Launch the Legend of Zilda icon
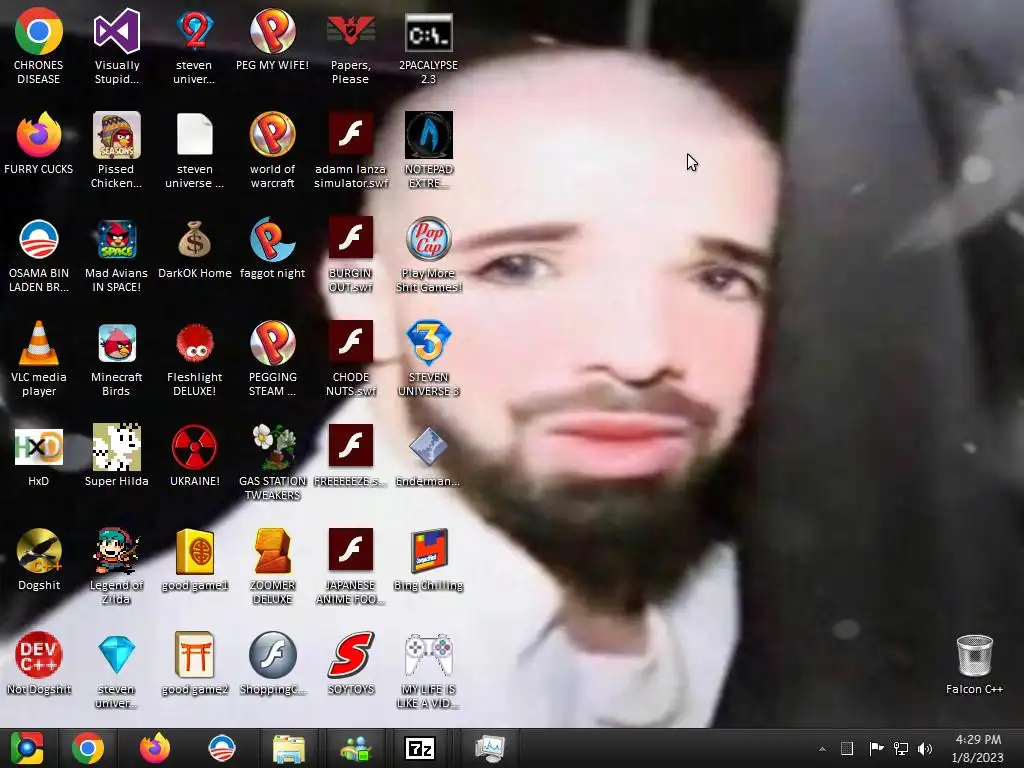This screenshot has width=1024, height=768. tap(117, 551)
